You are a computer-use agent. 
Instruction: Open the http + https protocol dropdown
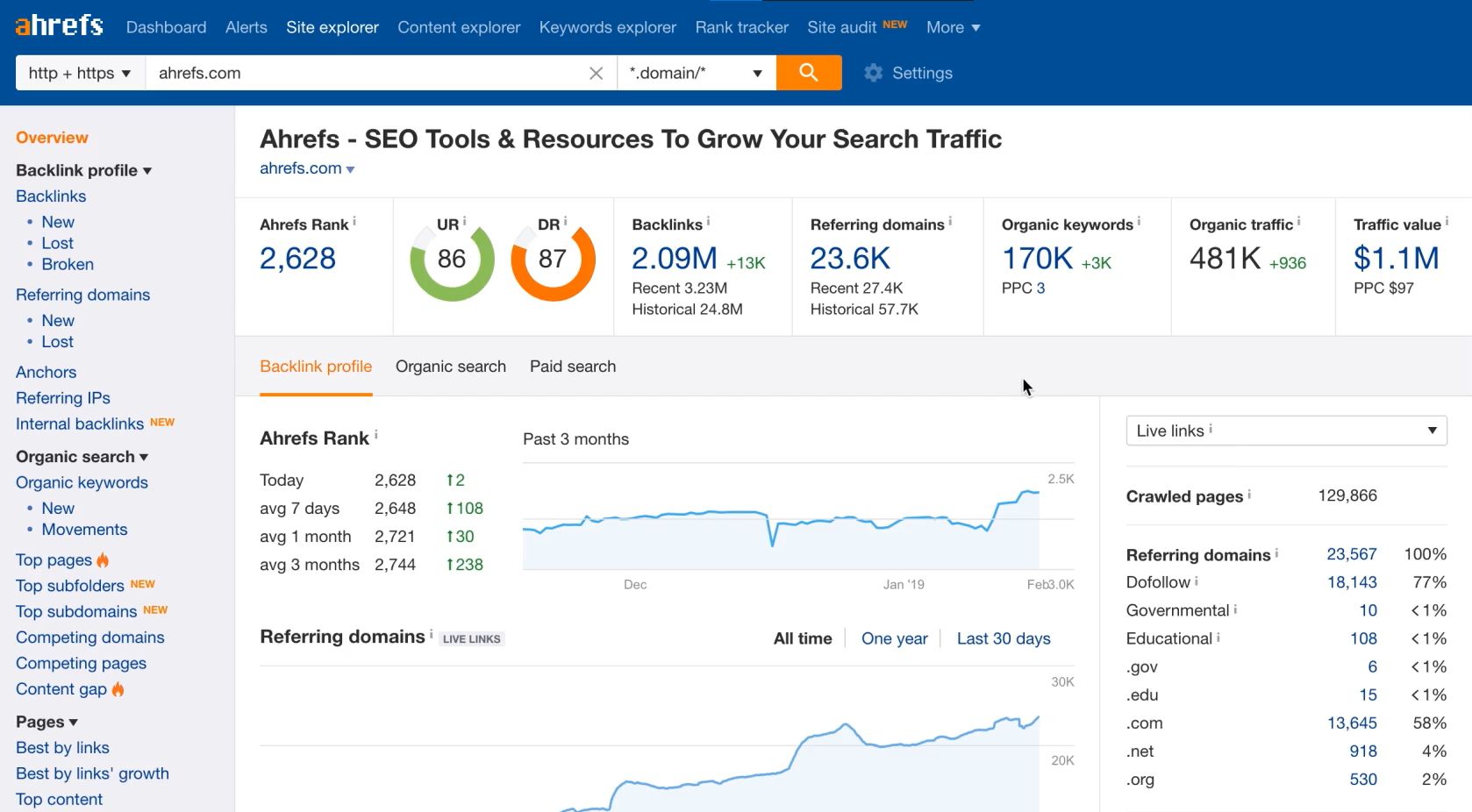80,73
